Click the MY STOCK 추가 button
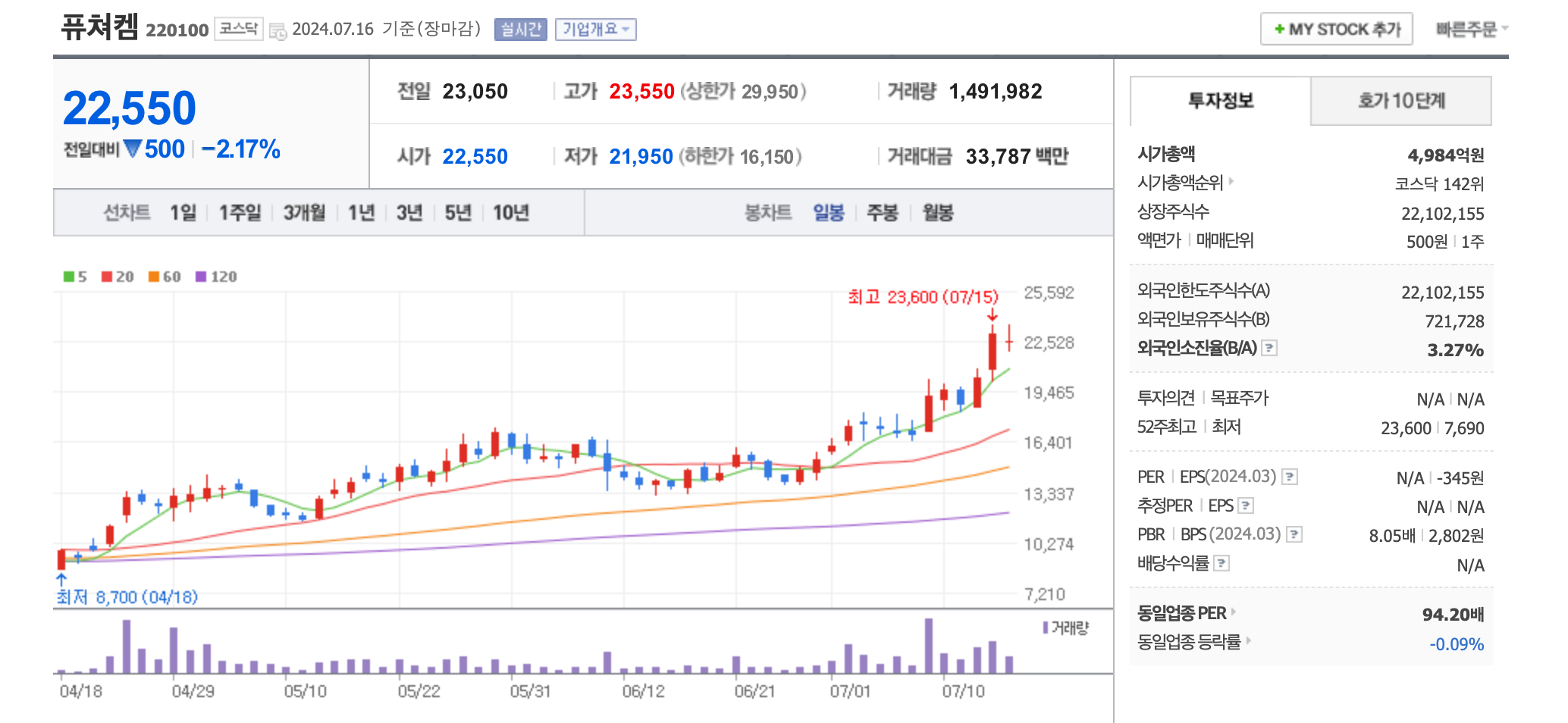Viewport: 1568px width, 723px height. [1337, 29]
